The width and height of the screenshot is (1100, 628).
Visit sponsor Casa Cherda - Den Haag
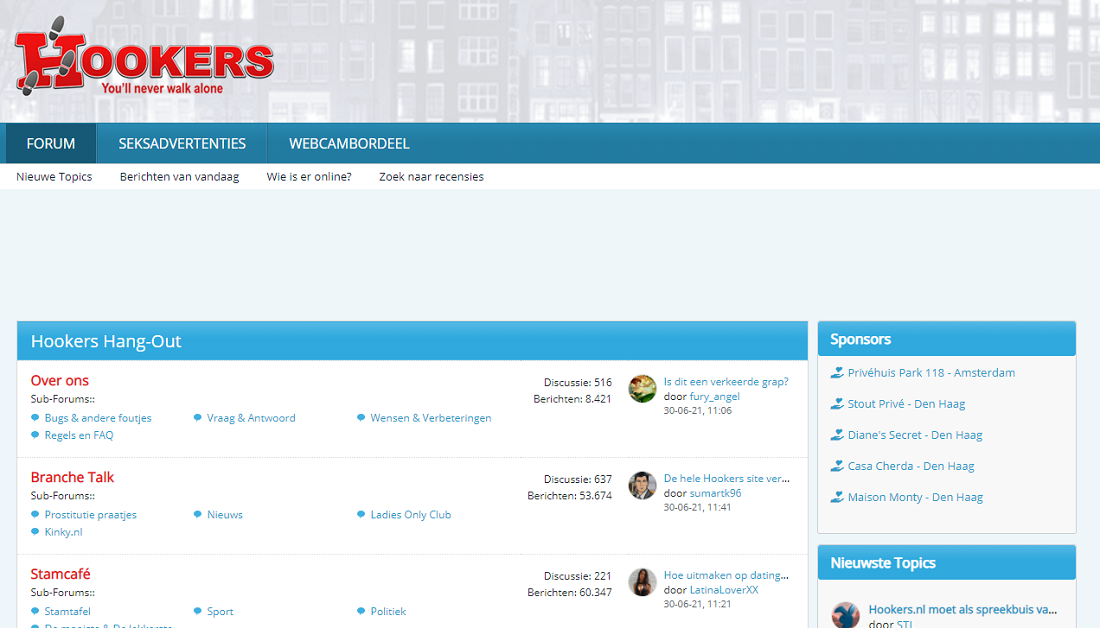point(911,466)
